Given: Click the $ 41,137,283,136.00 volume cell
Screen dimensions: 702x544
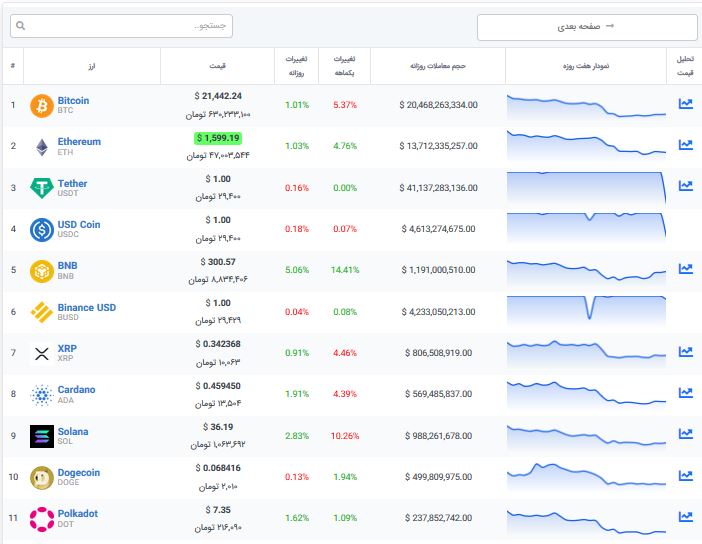Looking at the screenshot, I should (x=438, y=188).
